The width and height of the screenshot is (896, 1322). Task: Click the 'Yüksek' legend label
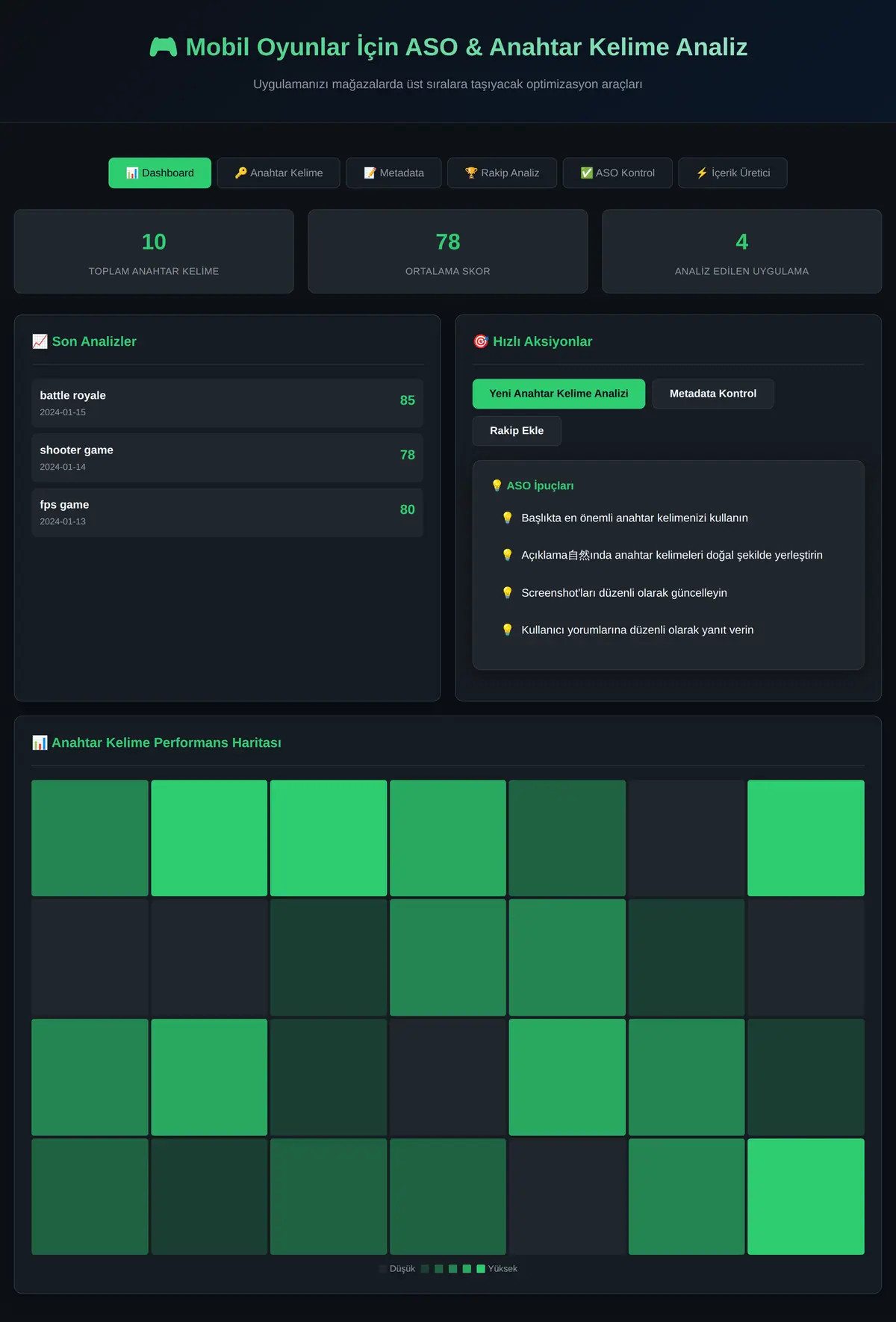point(503,1268)
